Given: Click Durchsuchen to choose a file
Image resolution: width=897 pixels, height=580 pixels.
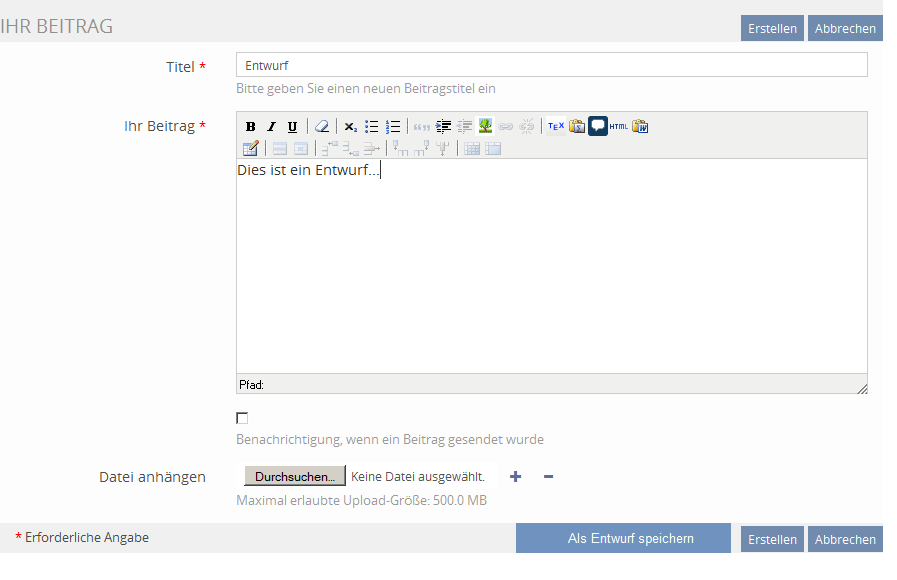Looking at the screenshot, I should point(295,477).
